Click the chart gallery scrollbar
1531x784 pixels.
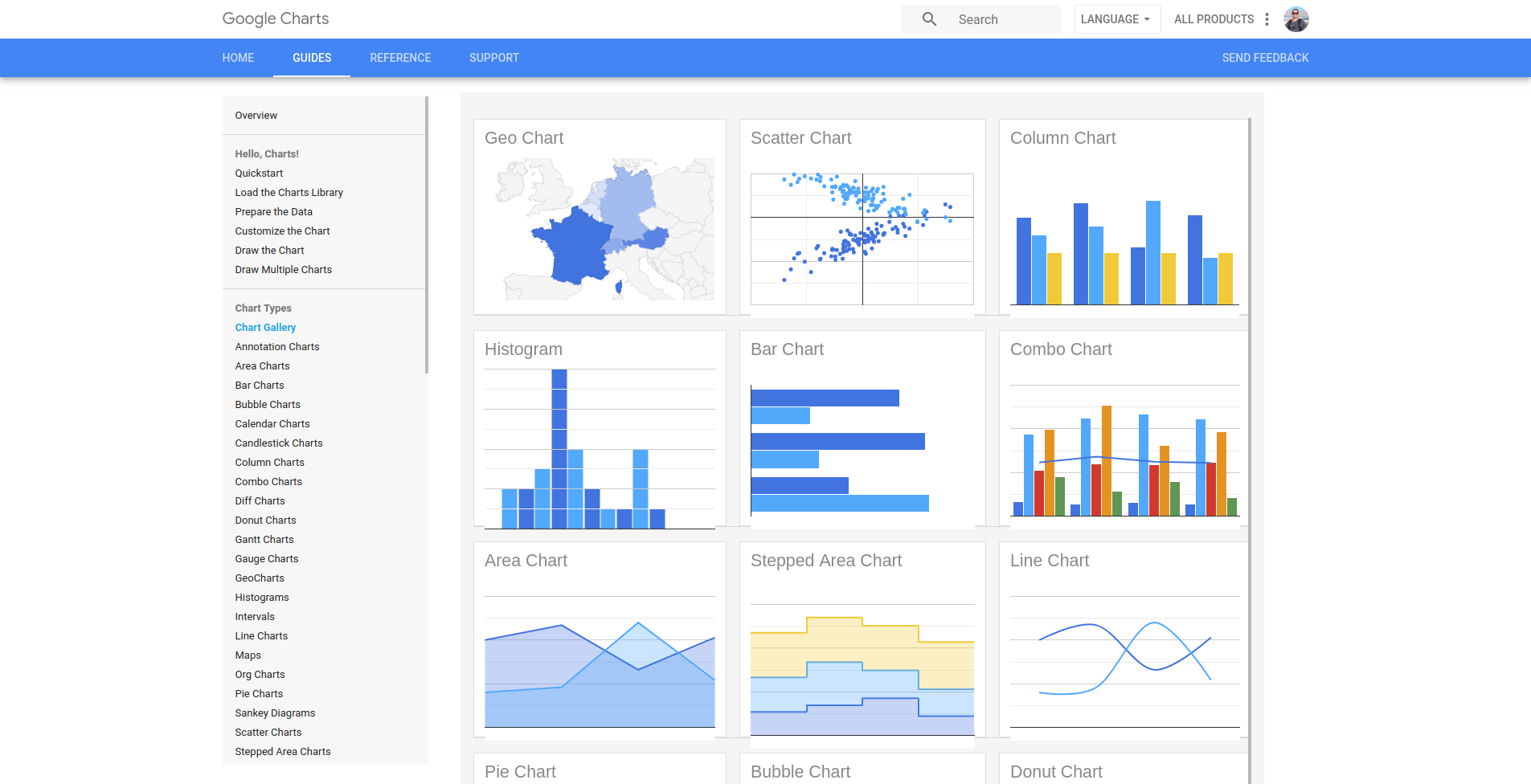[x=1249, y=450]
